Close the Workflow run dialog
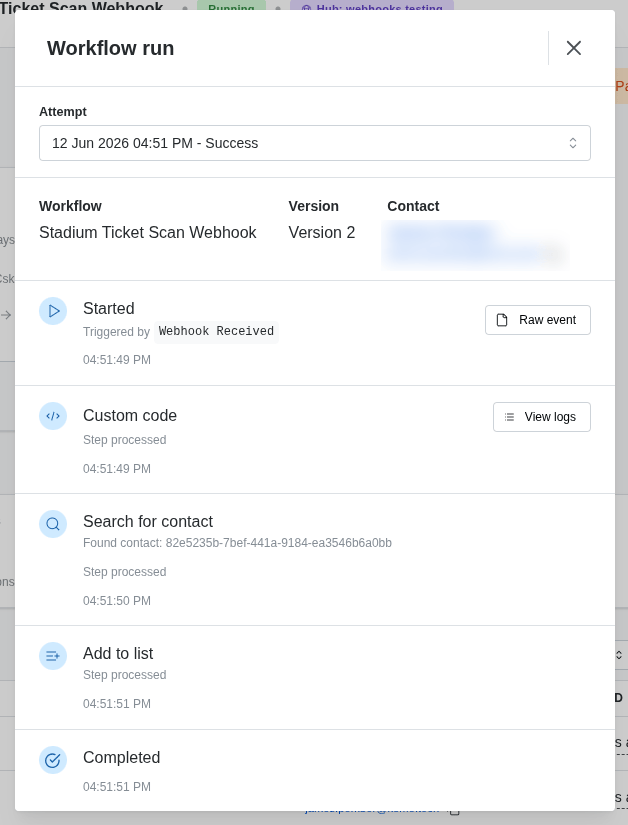This screenshot has width=628, height=825. 573,48
